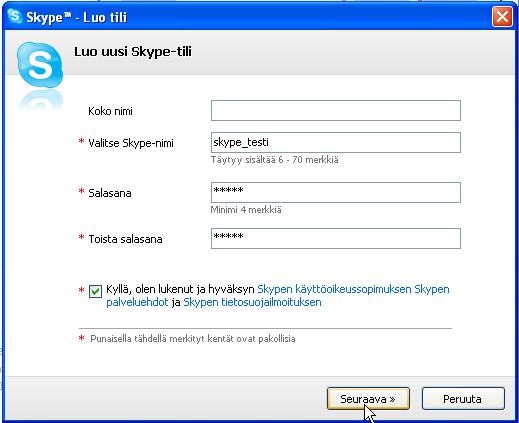Uncheck the Kyllä, olen lukenut ja hyväksyn checkbox
Image resolution: width=519 pixels, height=423 pixels.
click(x=95, y=291)
